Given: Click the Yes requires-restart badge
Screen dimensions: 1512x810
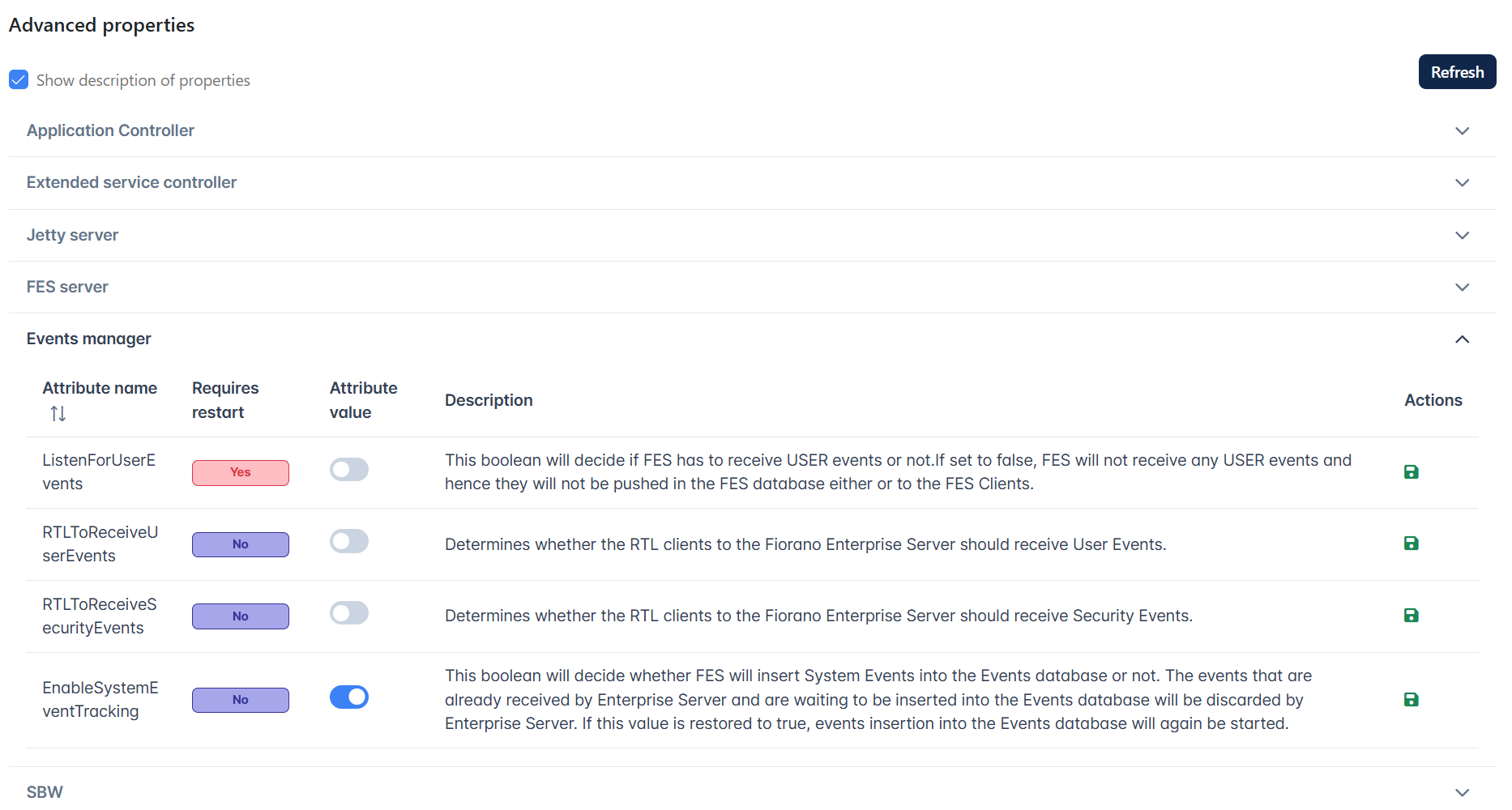Looking at the screenshot, I should click(x=241, y=473).
